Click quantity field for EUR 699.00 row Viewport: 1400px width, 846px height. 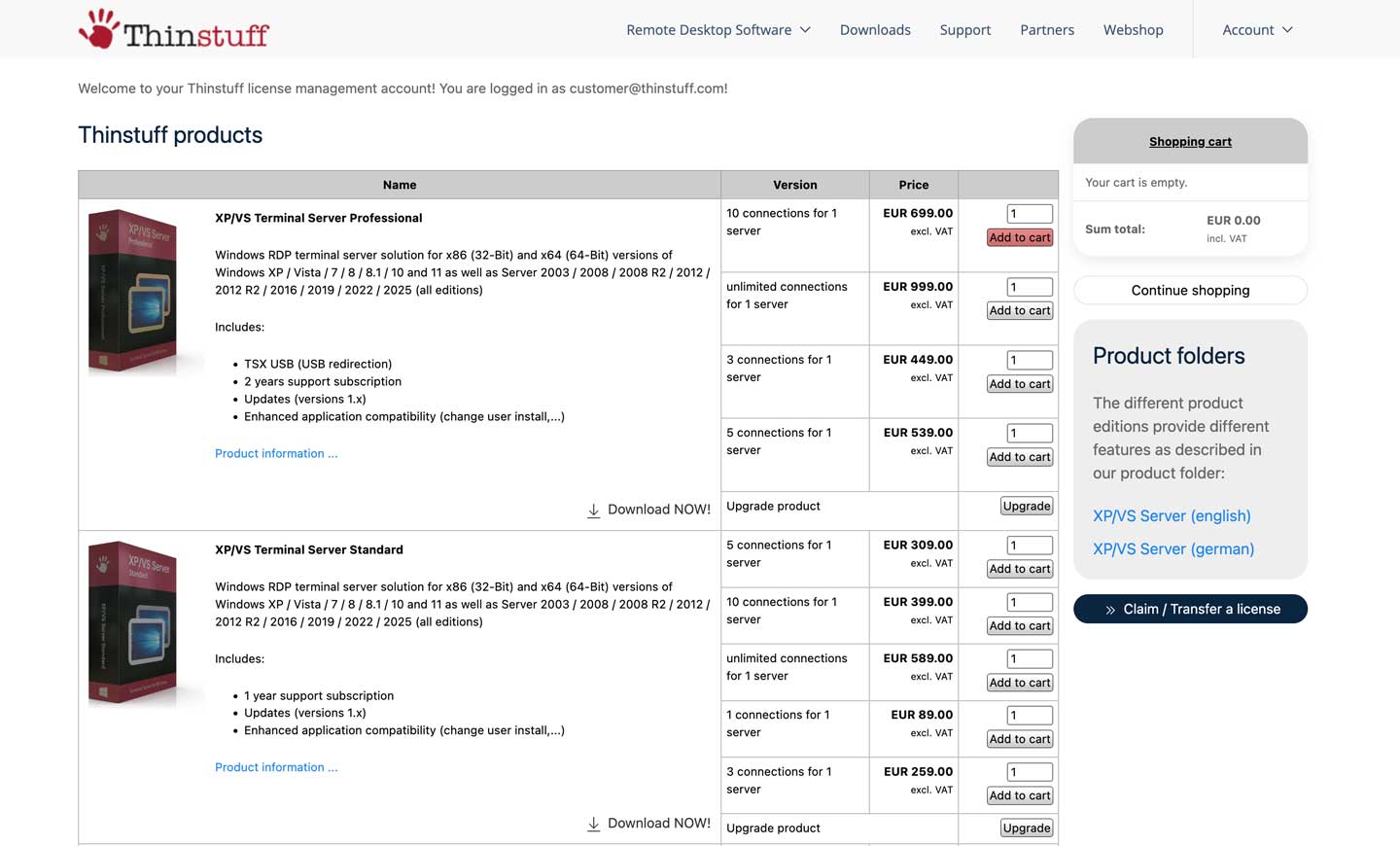coord(1030,214)
